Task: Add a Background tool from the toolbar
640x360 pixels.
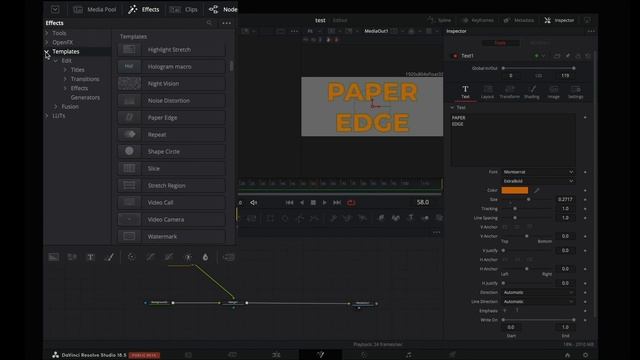Action: click(53, 257)
